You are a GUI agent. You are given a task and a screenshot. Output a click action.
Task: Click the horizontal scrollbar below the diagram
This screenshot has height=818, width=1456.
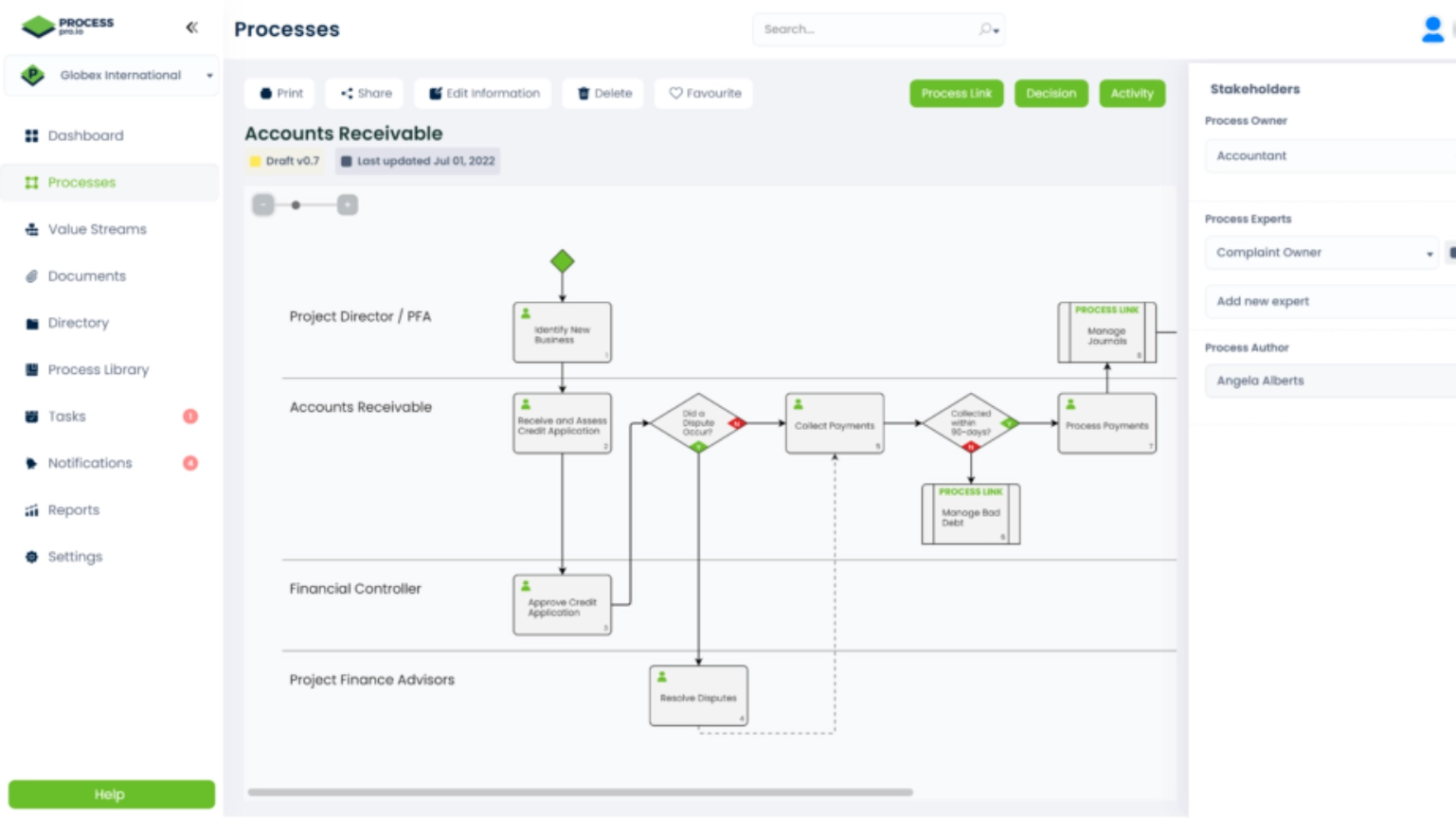[581, 792]
